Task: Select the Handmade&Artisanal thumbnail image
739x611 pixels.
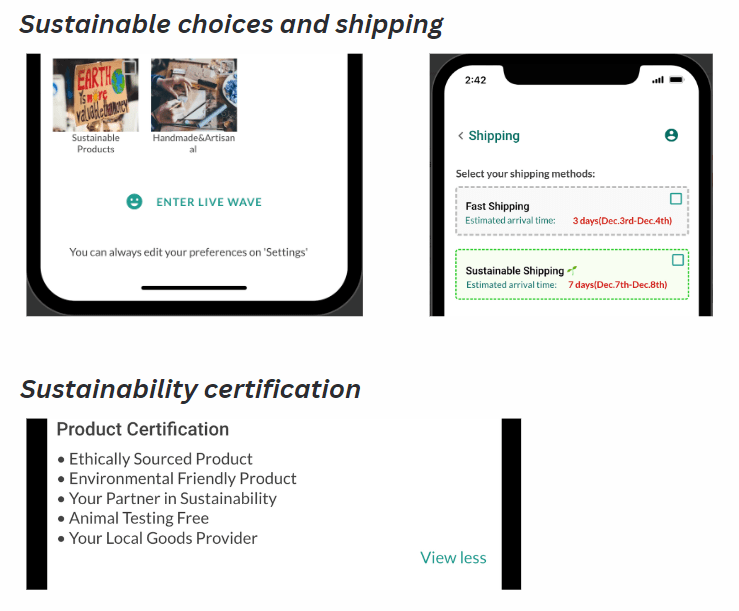Action: point(194,94)
